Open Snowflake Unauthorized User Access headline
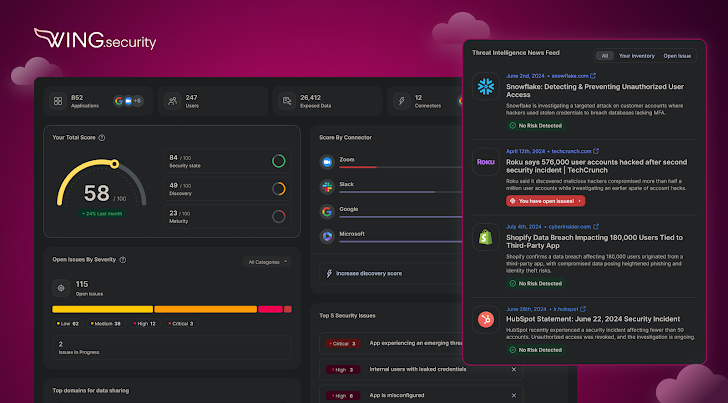728x403 pixels. 595,91
